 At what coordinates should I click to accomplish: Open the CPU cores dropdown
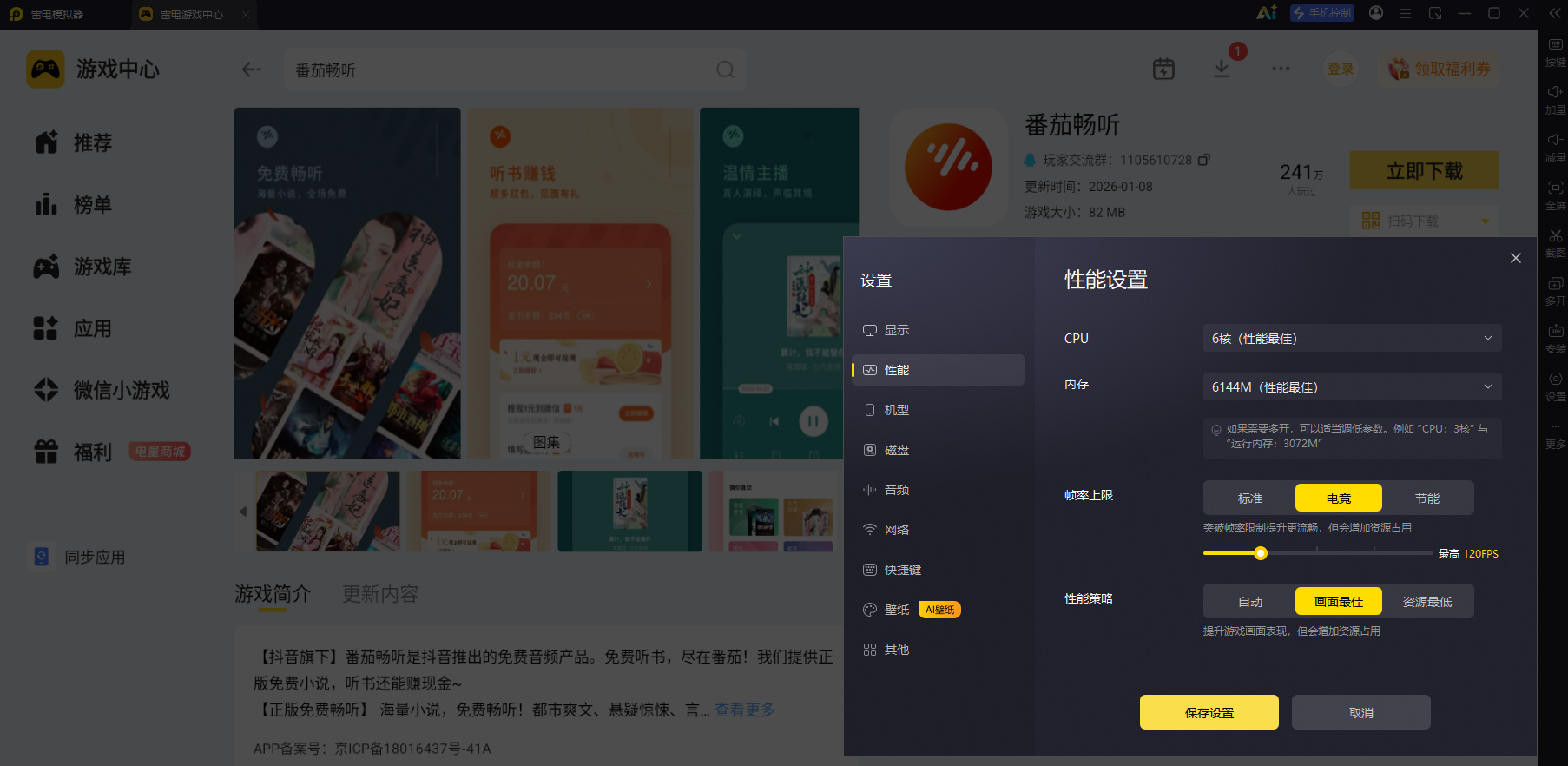point(1353,338)
